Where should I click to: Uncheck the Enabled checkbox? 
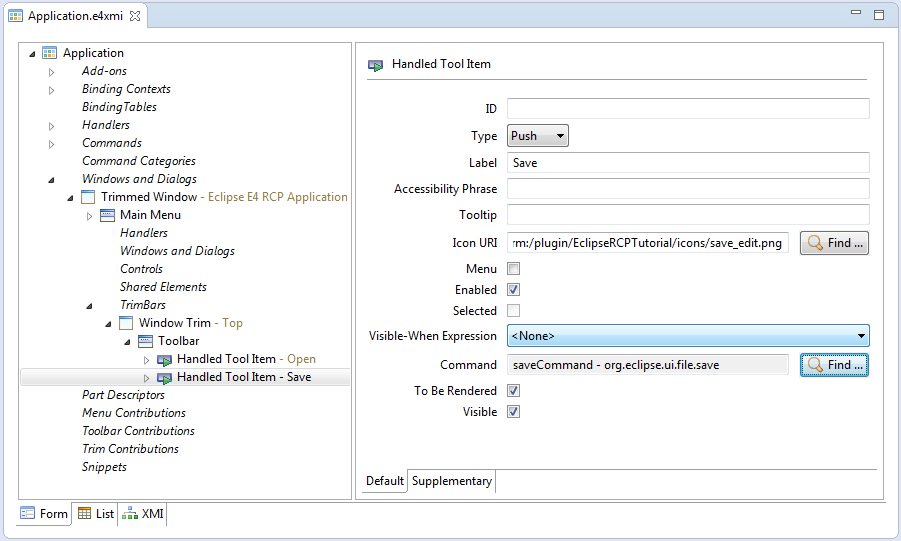514,290
